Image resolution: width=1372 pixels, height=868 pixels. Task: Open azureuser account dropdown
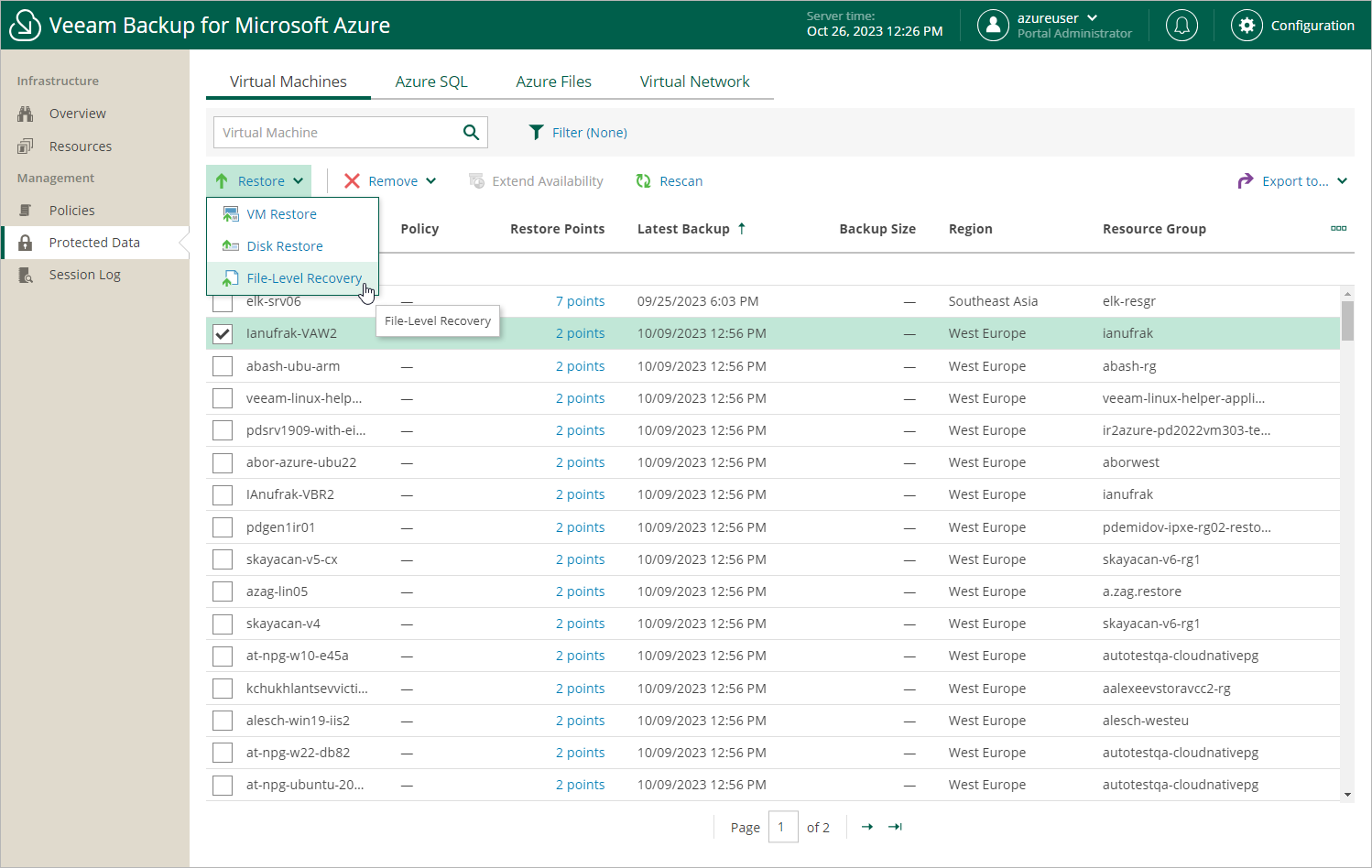1092,18
